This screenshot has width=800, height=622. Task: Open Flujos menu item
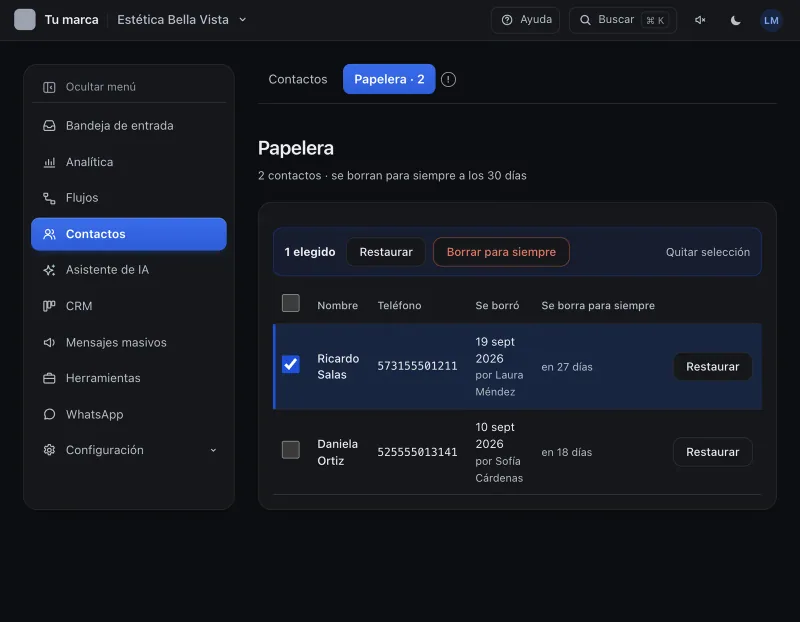click(129, 198)
